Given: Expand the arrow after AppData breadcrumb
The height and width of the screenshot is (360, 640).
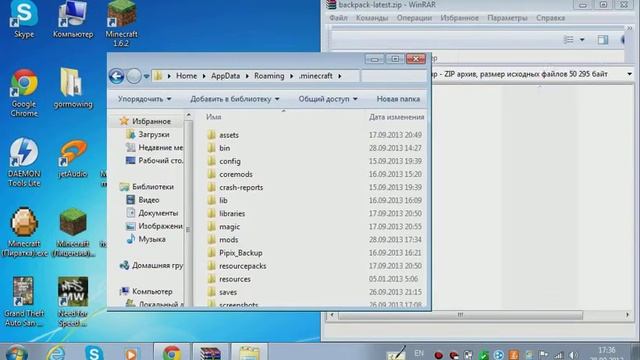Looking at the screenshot, I should point(247,76).
